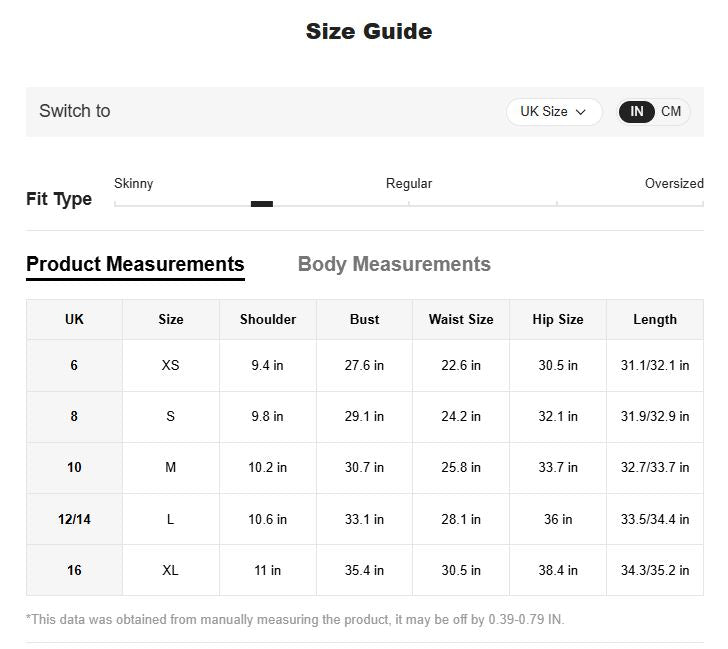Click the 36 in hip size value
The width and height of the screenshot is (728, 649).
pyautogui.click(x=558, y=519)
